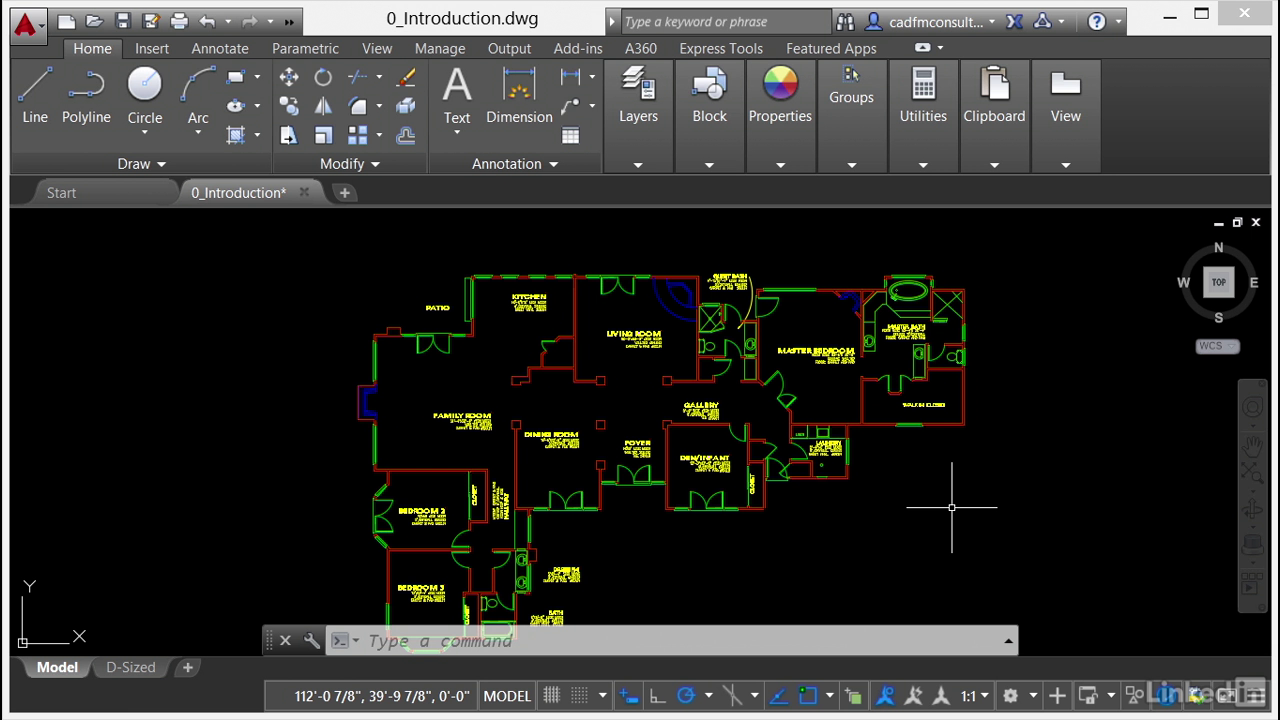Select the Line drawing tool
Viewport: 1280px width, 720px height.
click(35, 96)
